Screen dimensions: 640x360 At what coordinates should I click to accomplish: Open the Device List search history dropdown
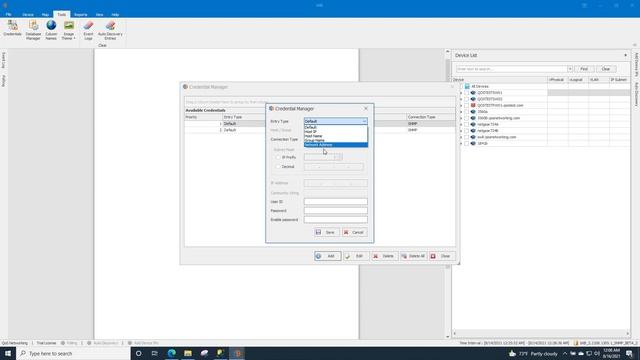click(570, 69)
